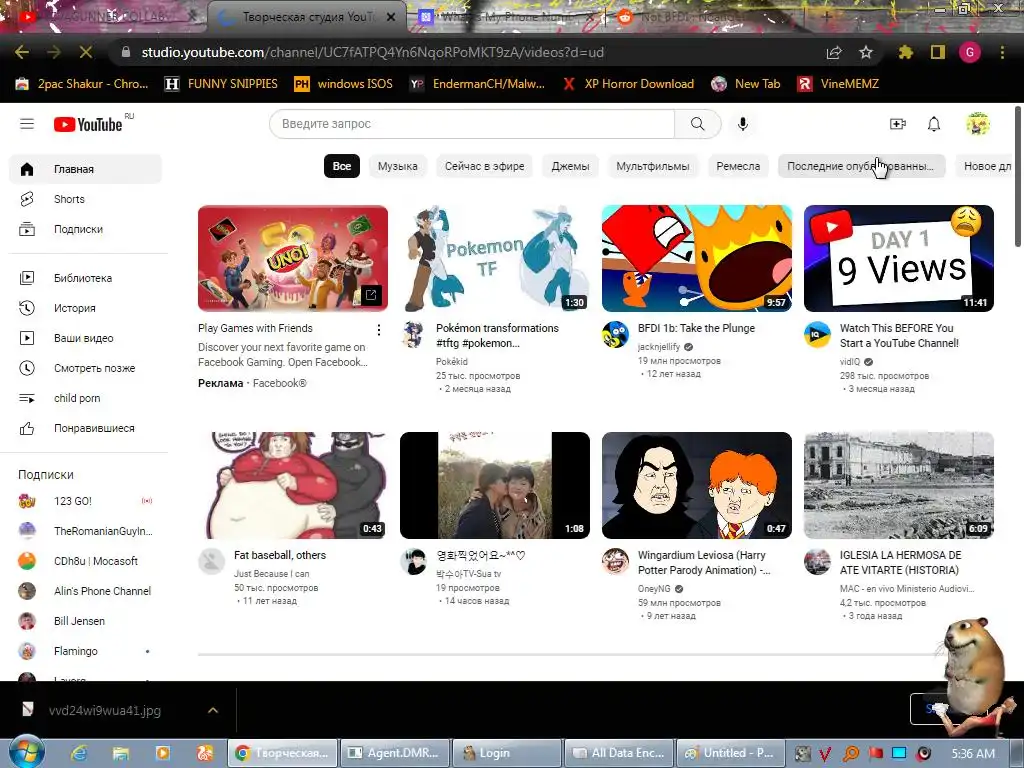Image resolution: width=1024 pixels, height=768 pixels.
Task: Open Windows Explorer folder in taskbar
Action: (121, 753)
